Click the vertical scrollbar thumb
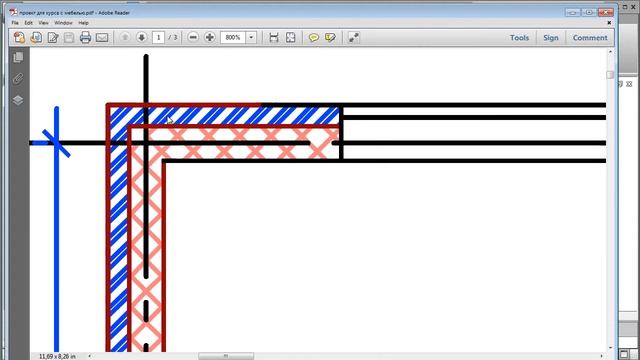This screenshot has height=360, width=640. click(x=610, y=75)
